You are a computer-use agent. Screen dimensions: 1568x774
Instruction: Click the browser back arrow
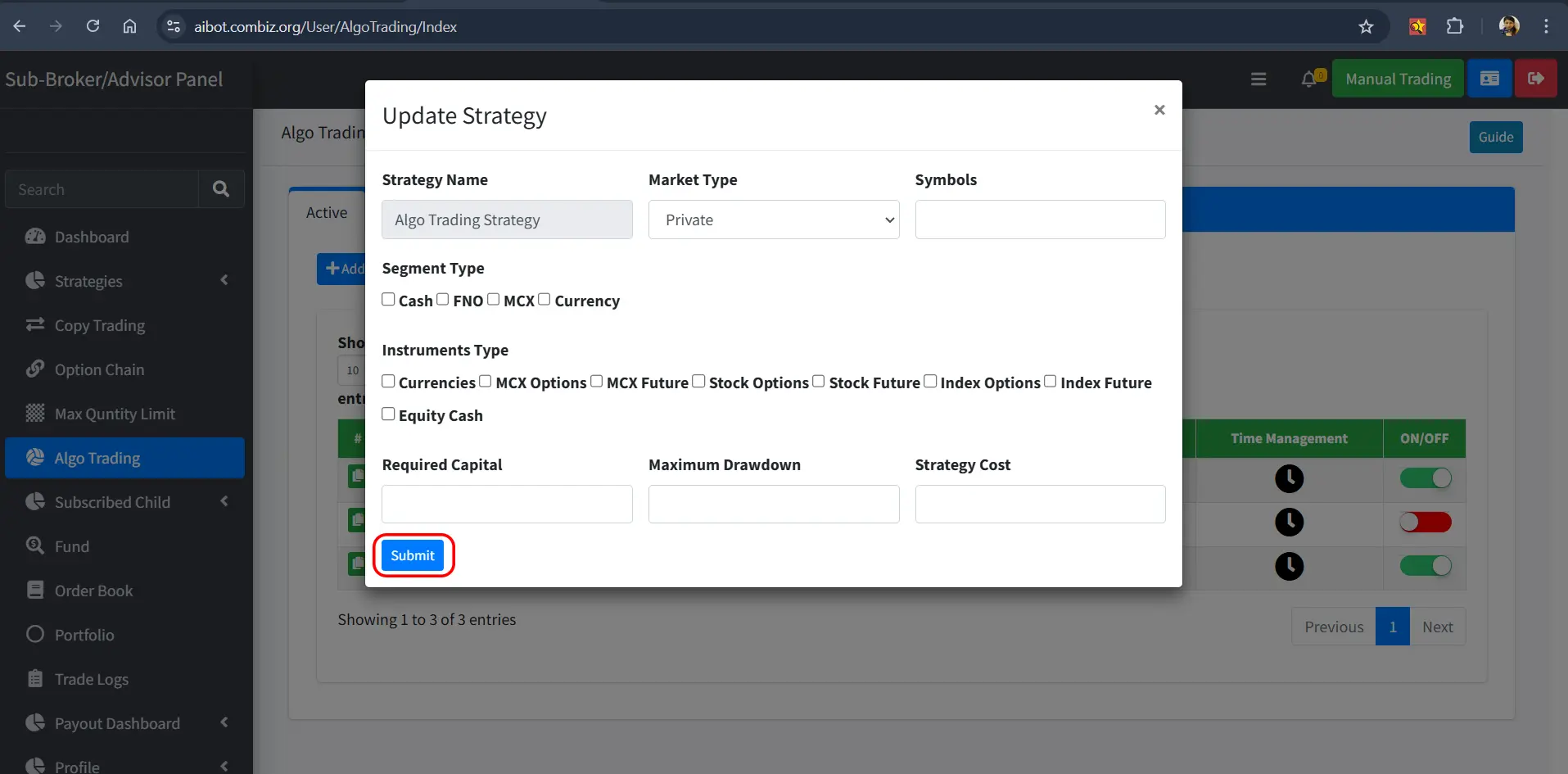(20, 26)
